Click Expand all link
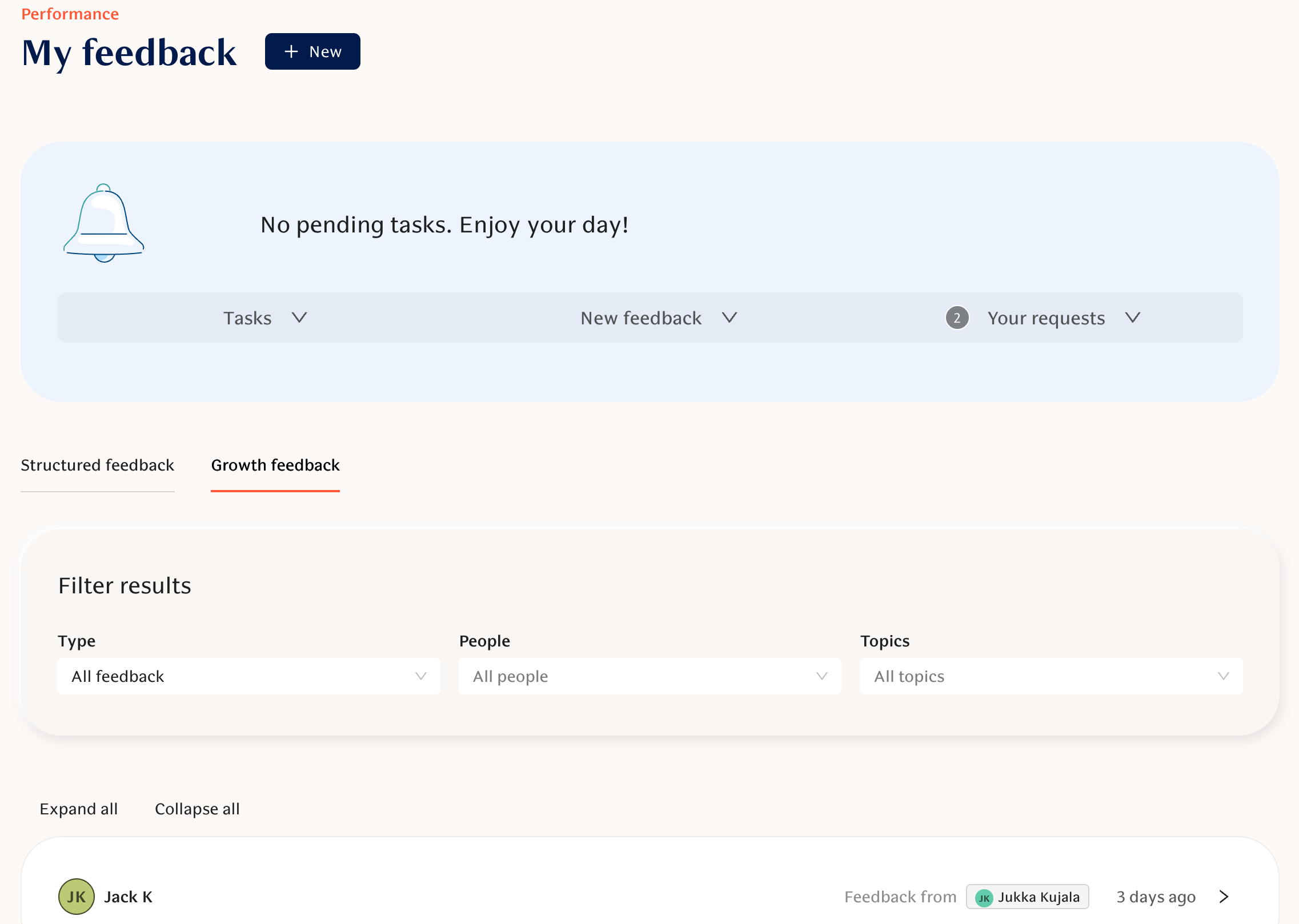This screenshot has width=1299, height=924. click(x=79, y=809)
